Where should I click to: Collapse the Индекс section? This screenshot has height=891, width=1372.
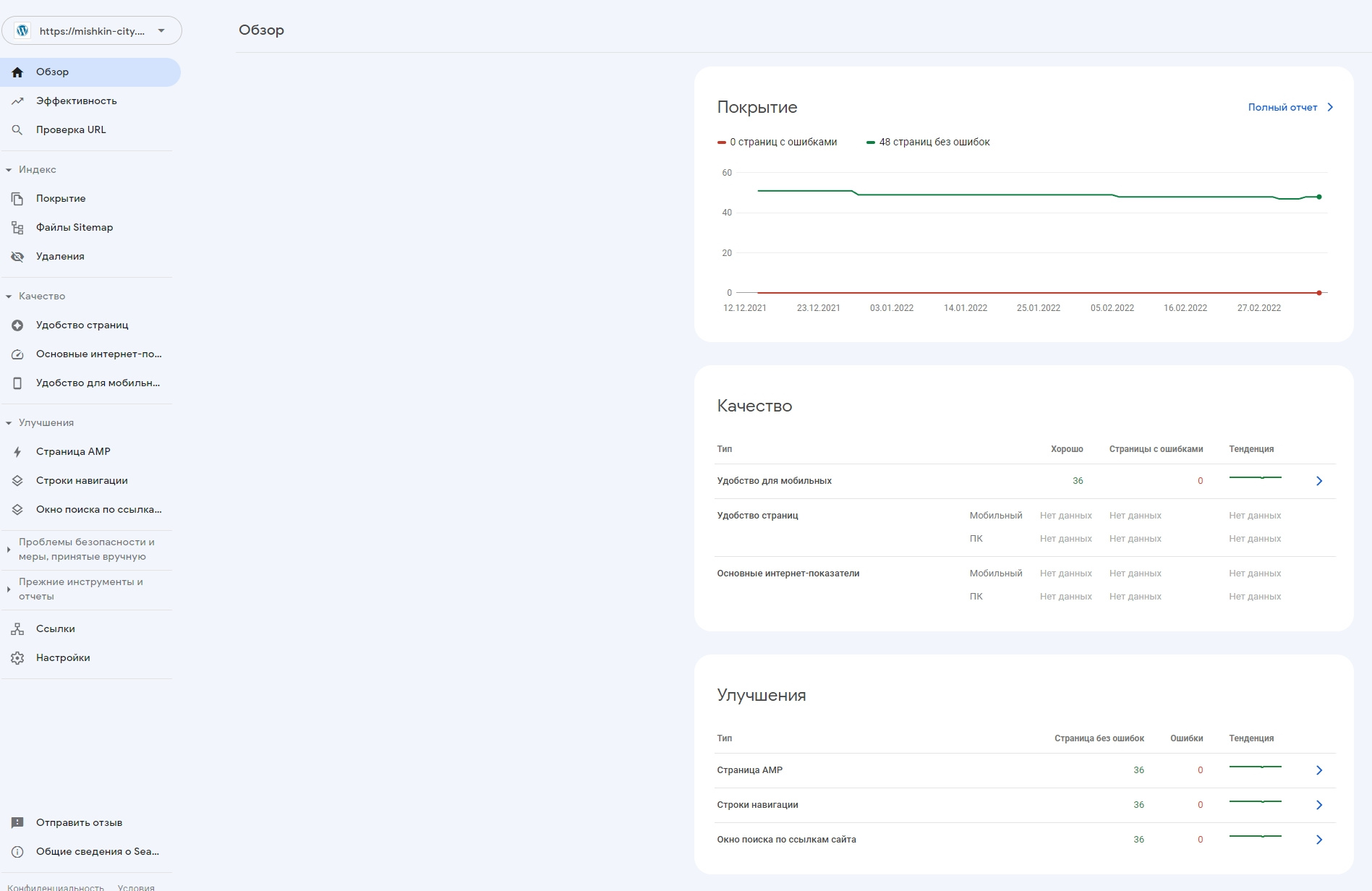click(9, 170)
